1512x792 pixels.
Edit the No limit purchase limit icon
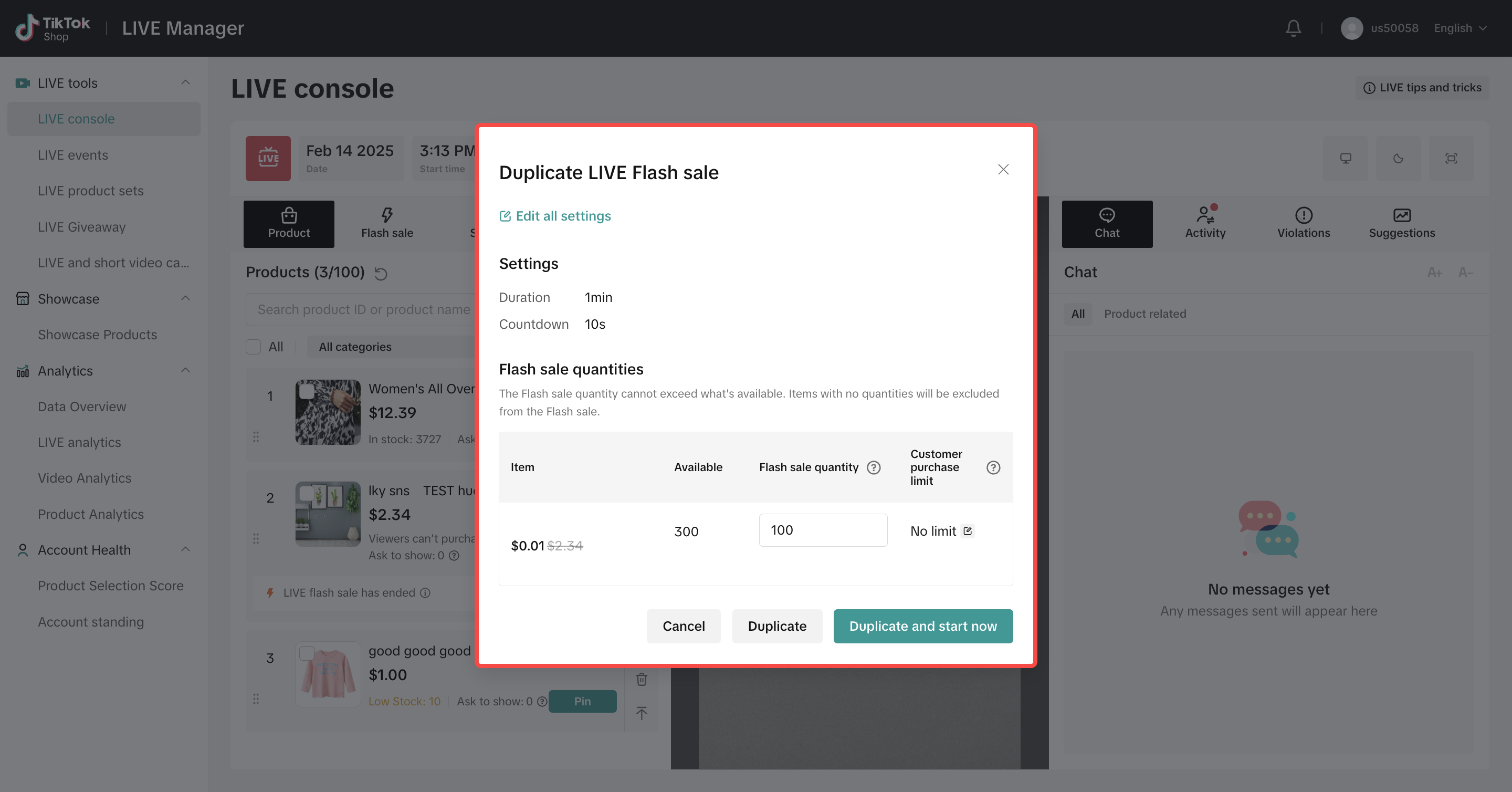point(967,531)
